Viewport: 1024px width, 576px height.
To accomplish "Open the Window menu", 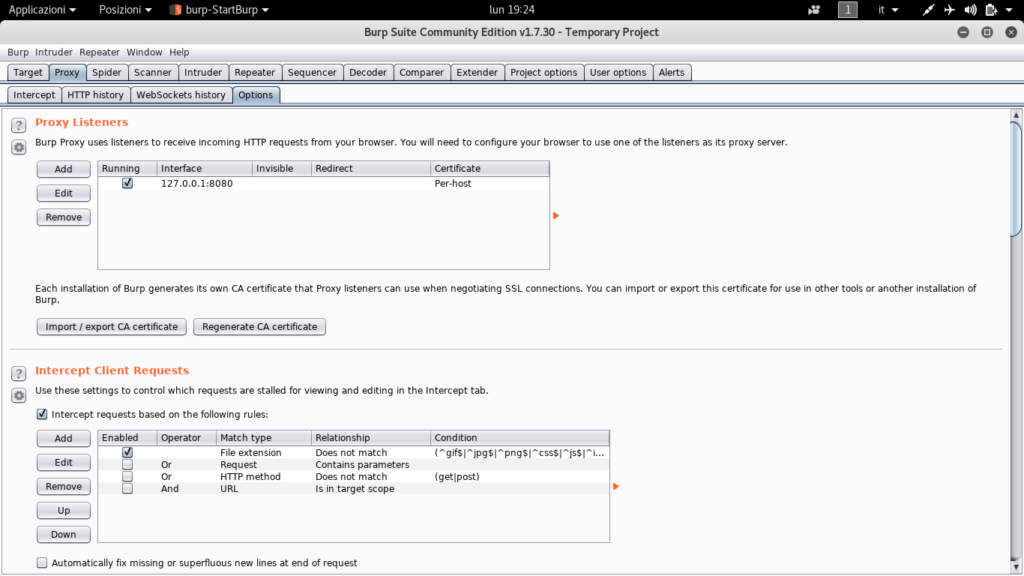I will coord(144,52).
